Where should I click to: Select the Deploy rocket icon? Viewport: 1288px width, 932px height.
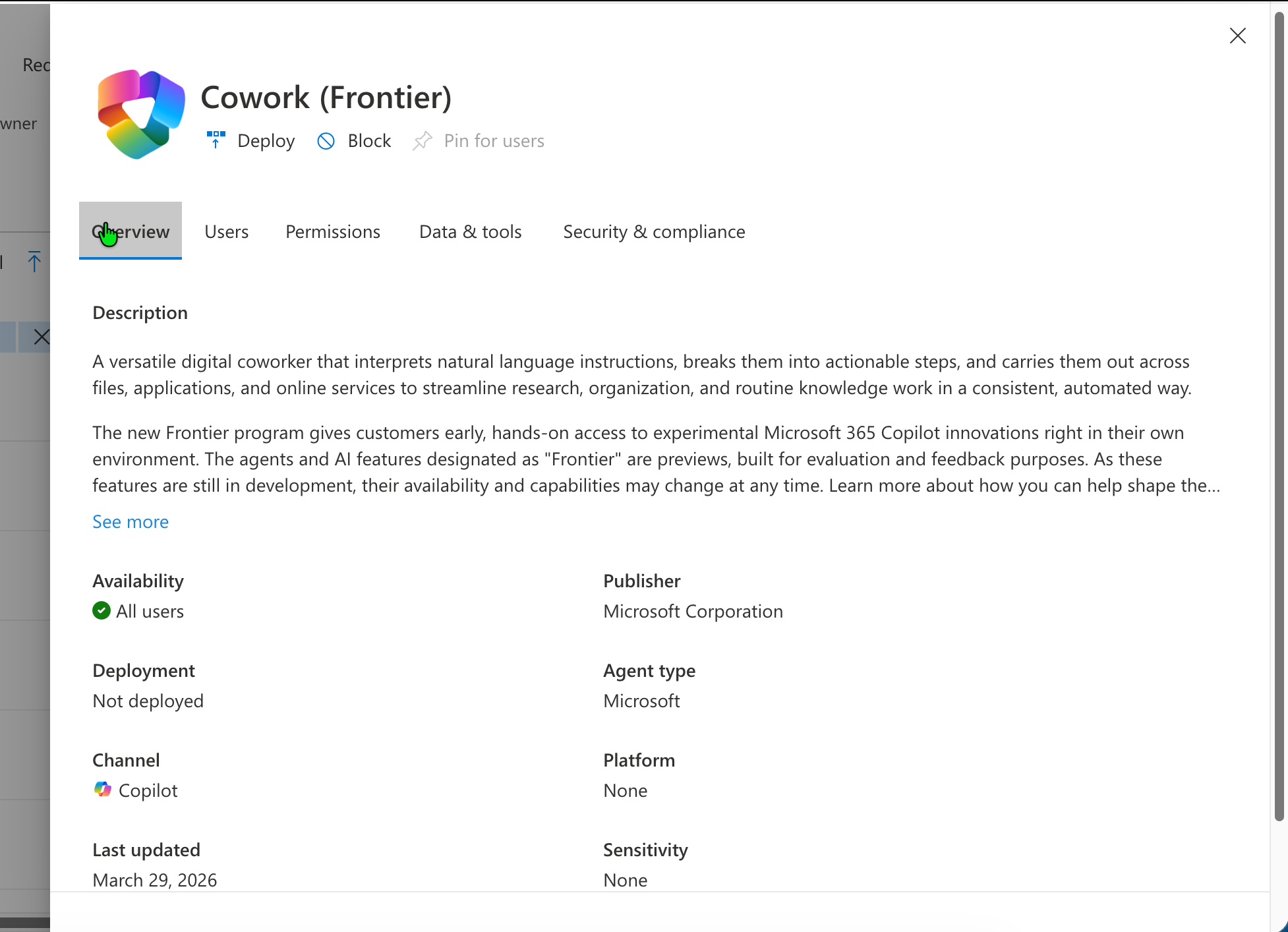(x=216, y=140)
